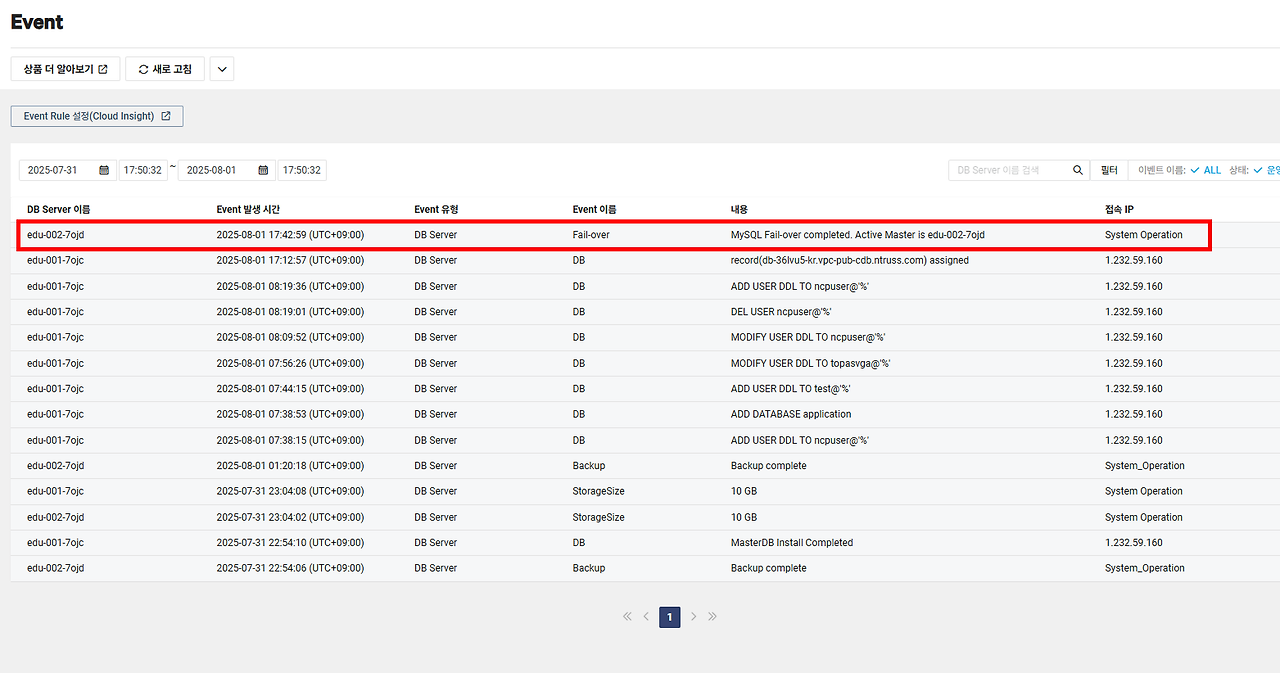Click the 접속 IP column header
The width and height of the screenshot is (1280, 673).
coord(1120,209)
